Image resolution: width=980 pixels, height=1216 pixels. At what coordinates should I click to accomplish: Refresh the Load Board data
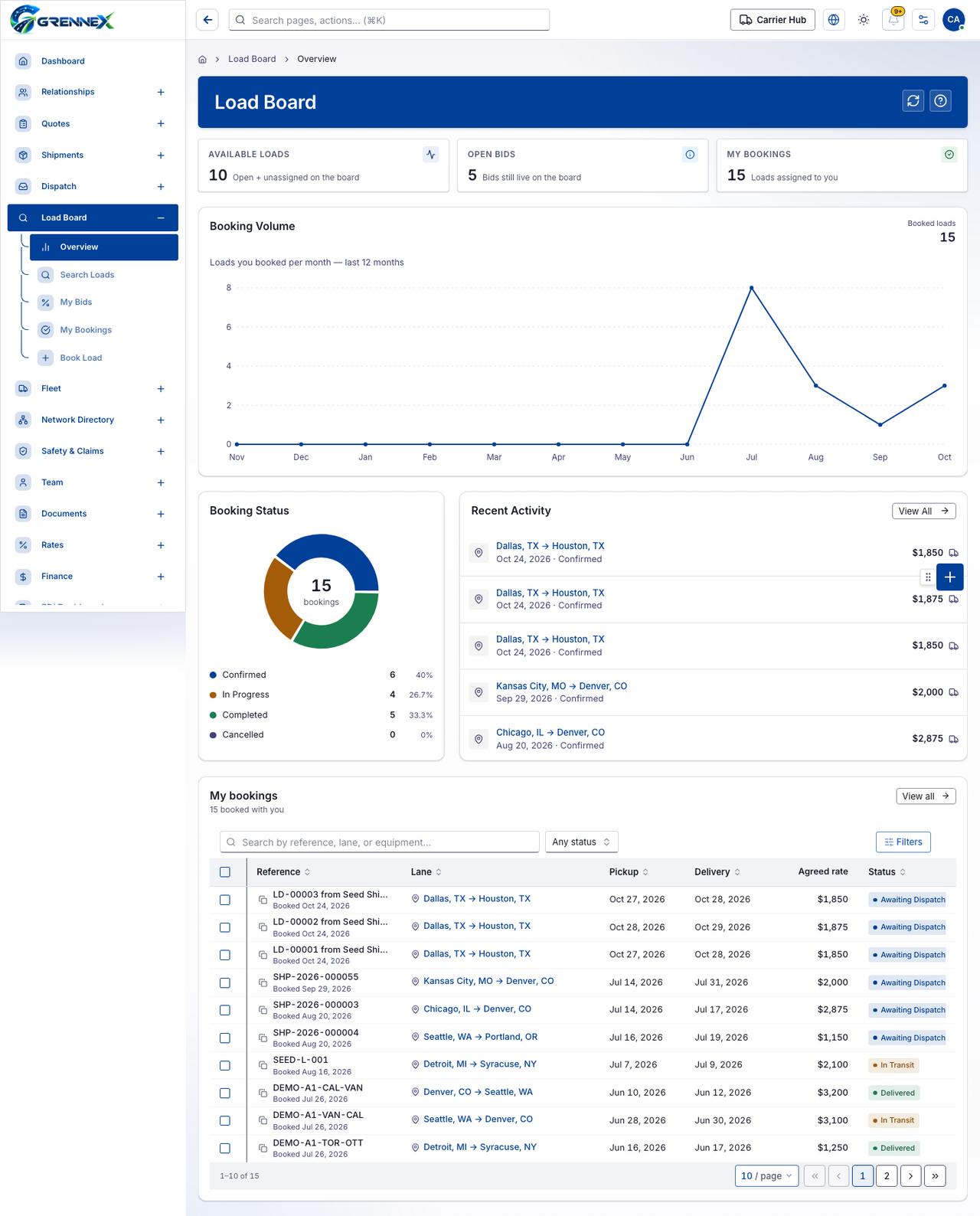click(x=913, y=100)
